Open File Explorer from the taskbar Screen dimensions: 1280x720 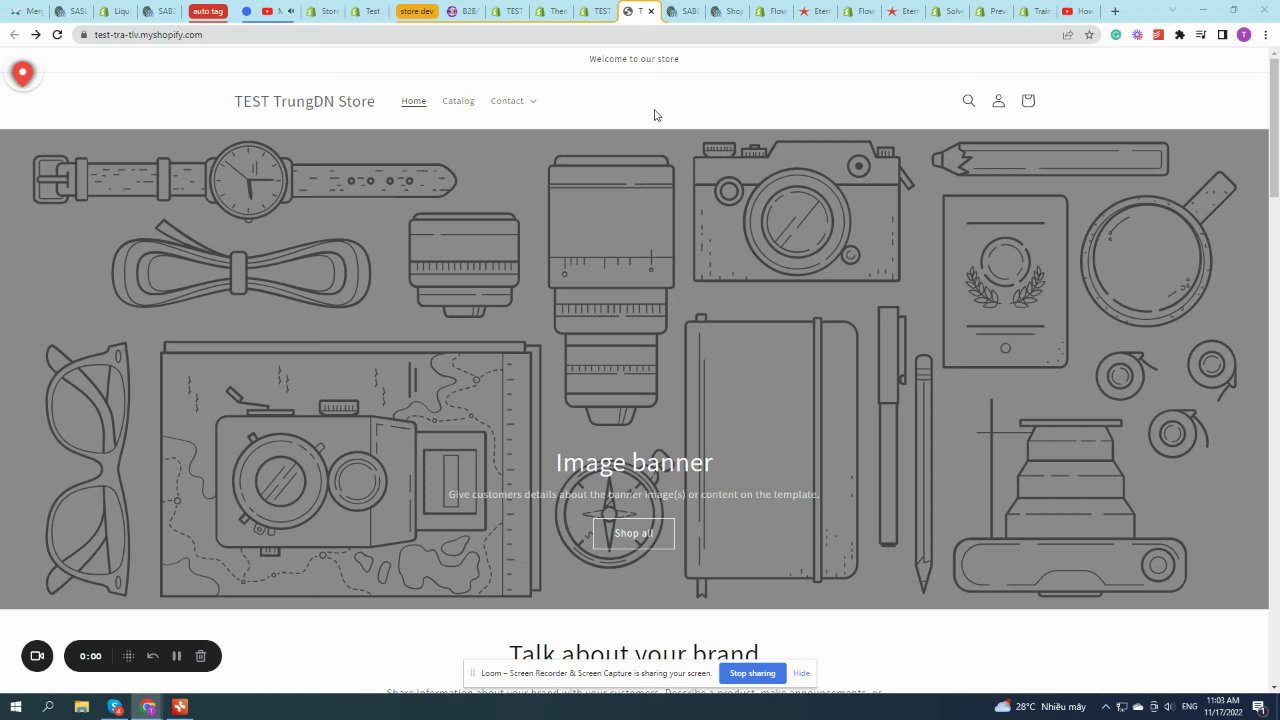pyautogui.click(x=82, y=707)
